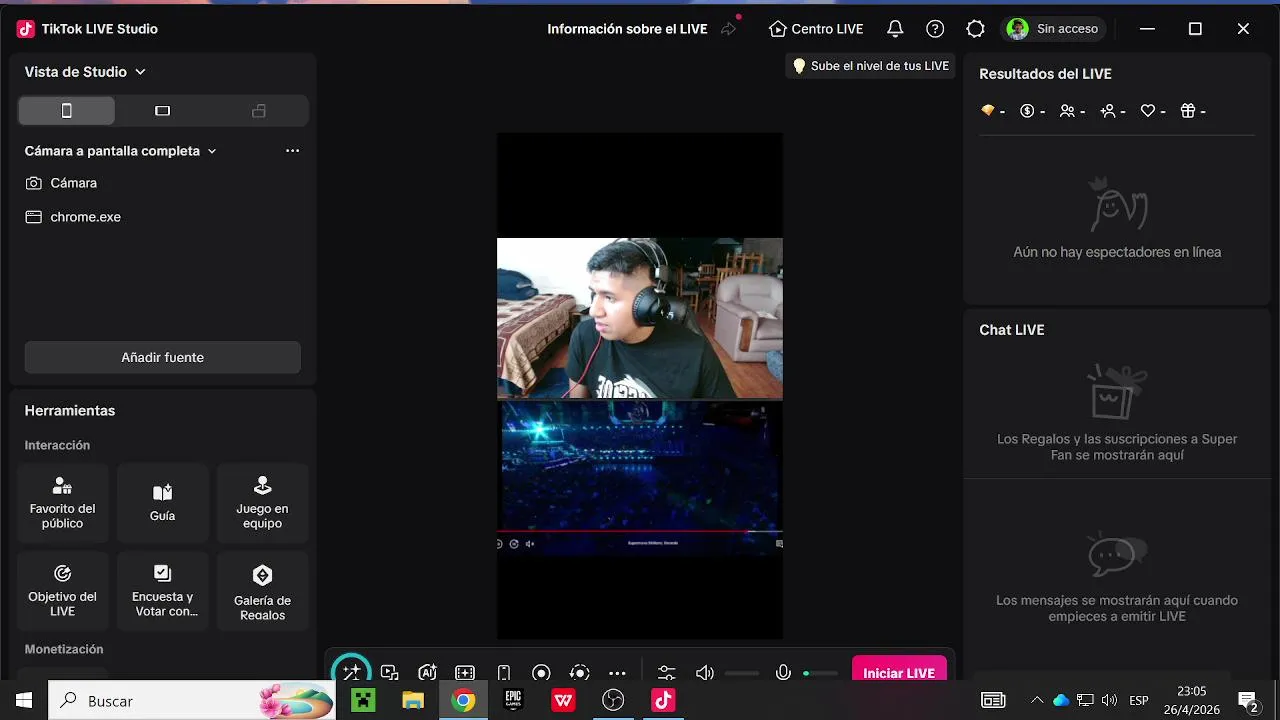Select the chrome.exe source
Screen dimensions: 1280x720
pos(163,217)
